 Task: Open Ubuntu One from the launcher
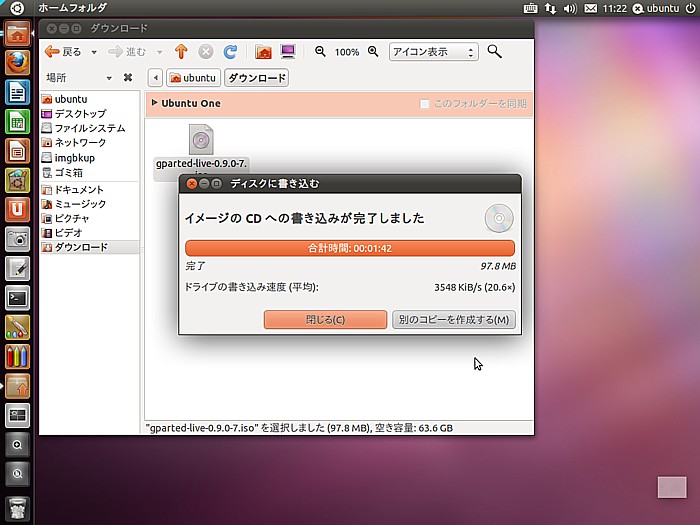(x=17, y=209)
